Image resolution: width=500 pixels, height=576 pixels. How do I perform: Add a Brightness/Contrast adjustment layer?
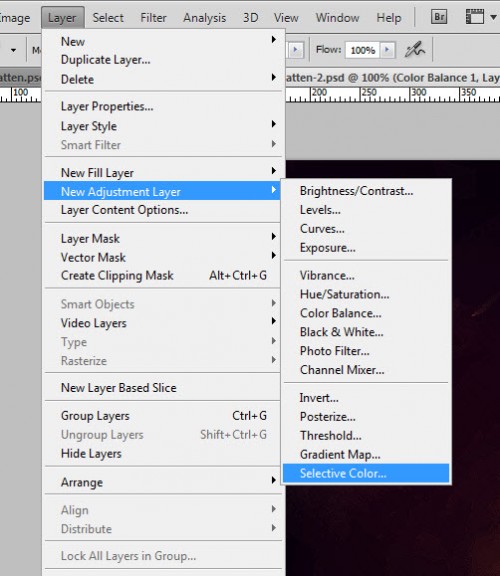click(366, 191)
